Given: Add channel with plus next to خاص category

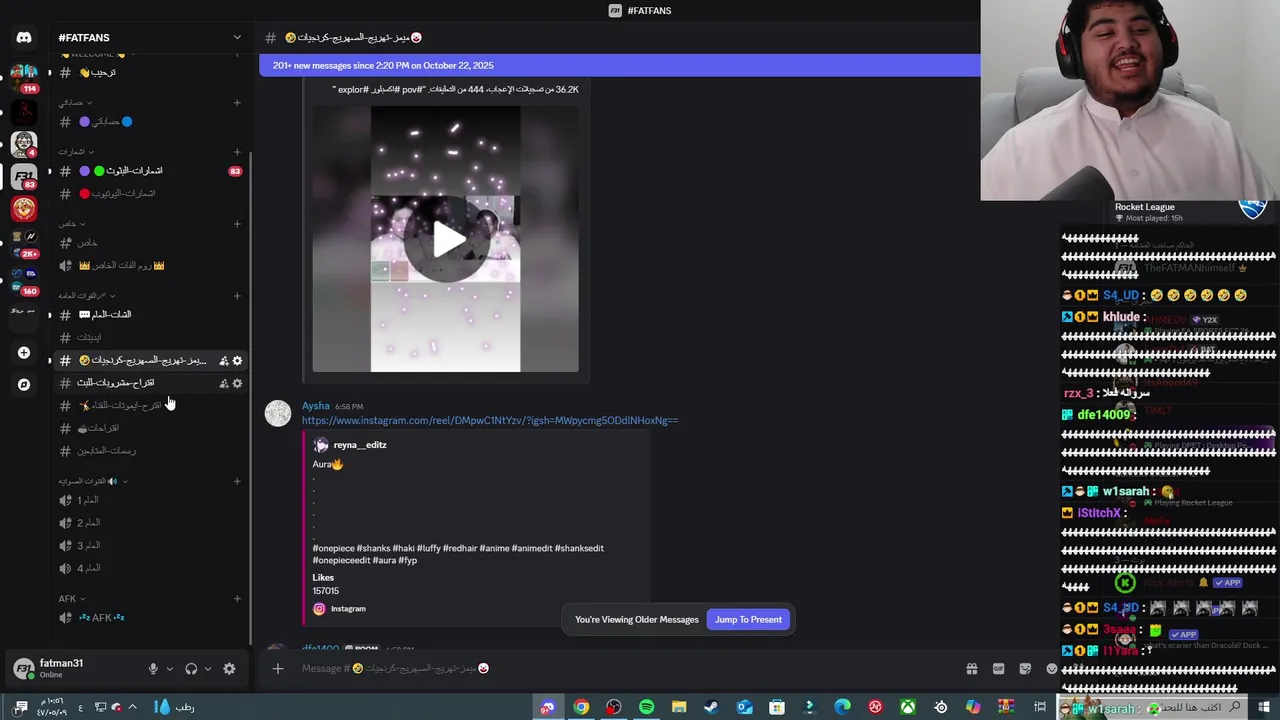Looking at the screenshot, I should click(237, 224).
